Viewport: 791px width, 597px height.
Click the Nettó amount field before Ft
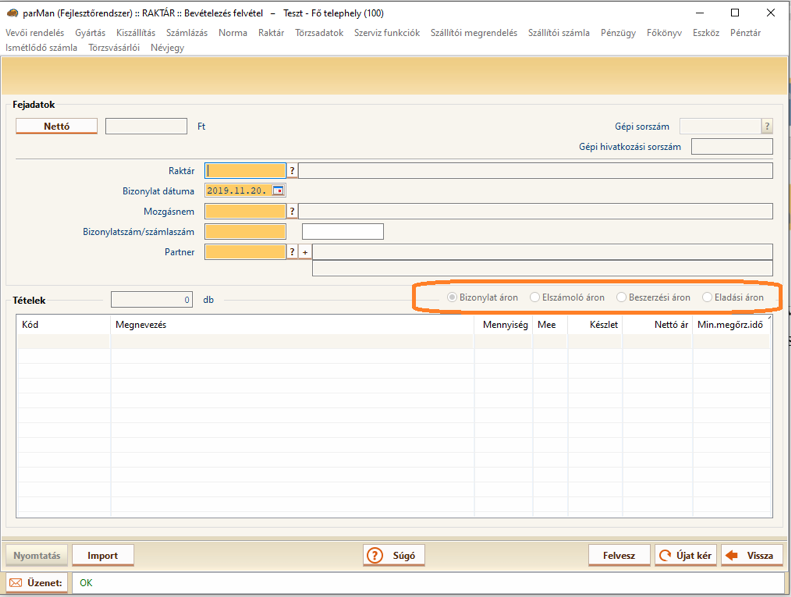pos(146,126)
